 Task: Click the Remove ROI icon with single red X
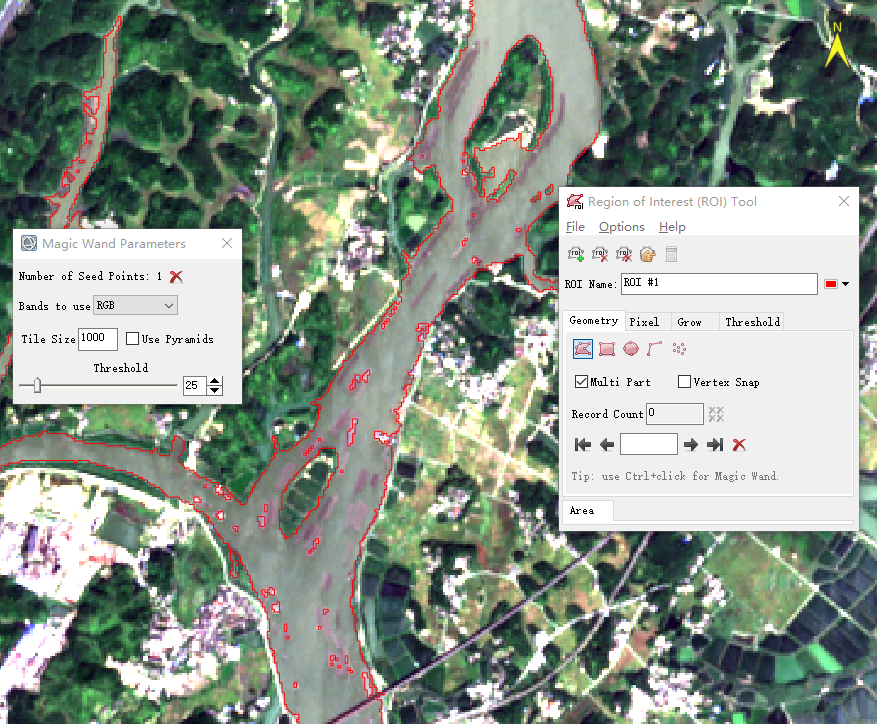pyautogui.click(x=600, y=255)
